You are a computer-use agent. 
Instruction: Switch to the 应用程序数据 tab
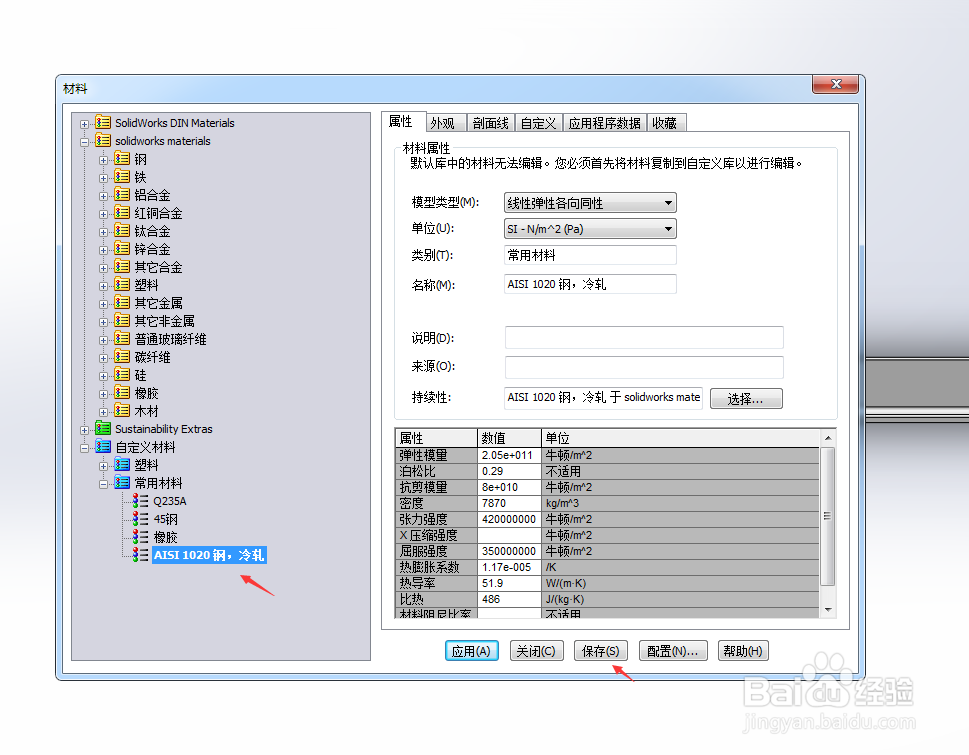604,123
